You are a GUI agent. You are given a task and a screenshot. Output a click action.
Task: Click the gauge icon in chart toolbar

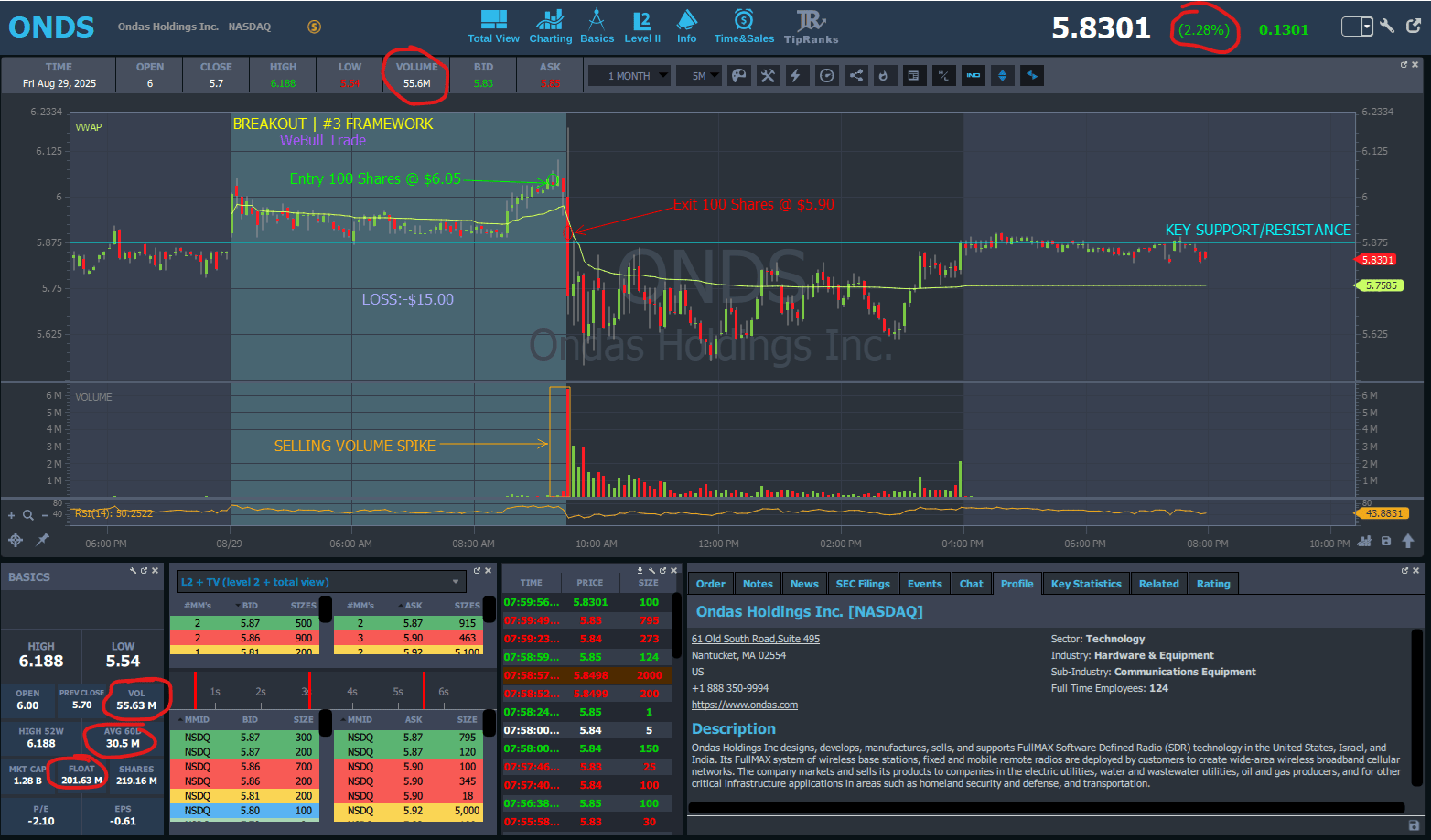[826, 76]
